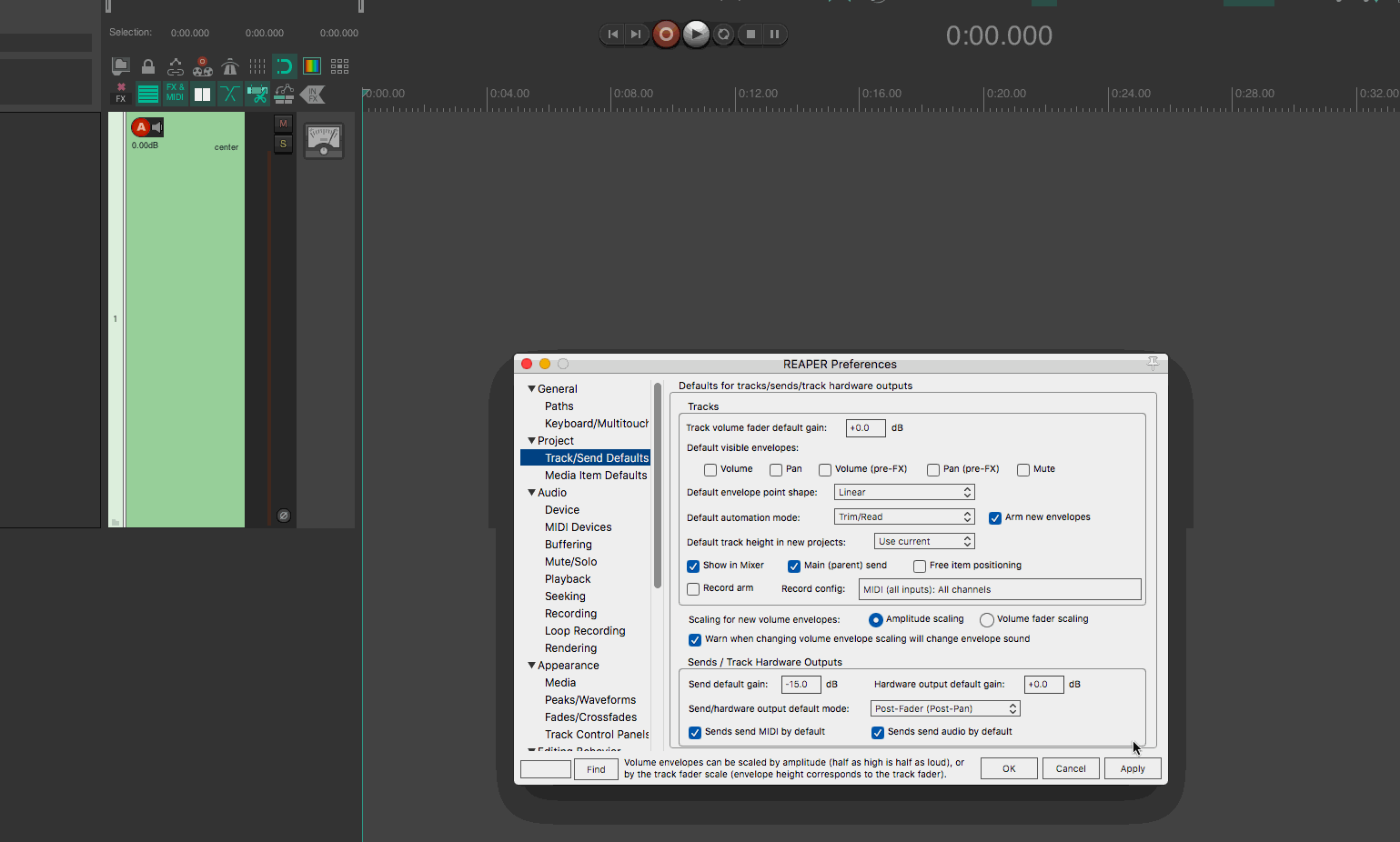Click the VU meter icon
1400x842 pixels.
[324, 140]
